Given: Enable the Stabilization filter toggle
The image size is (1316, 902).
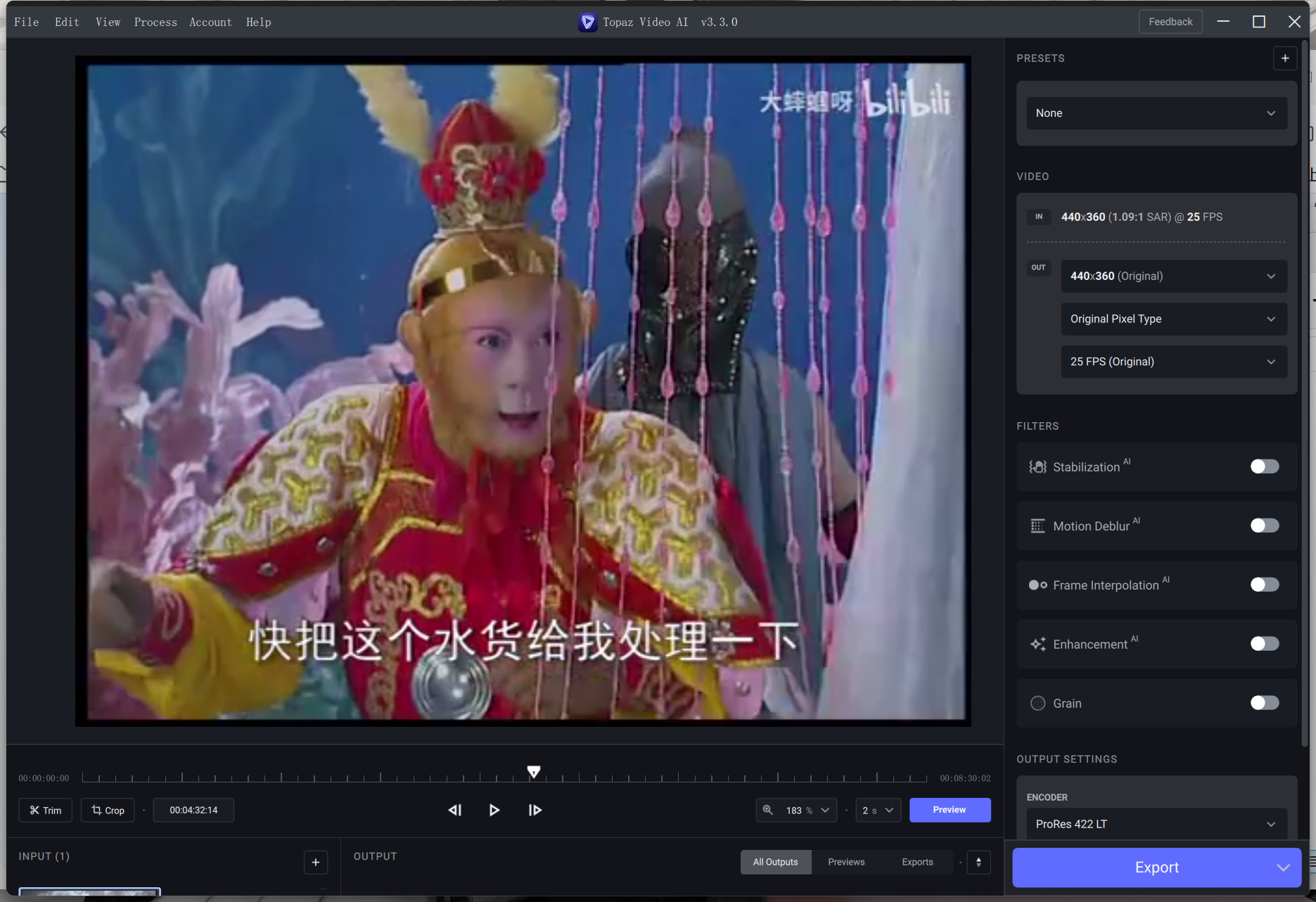Looking at the screenshot, I should (x=1264, y=466).
